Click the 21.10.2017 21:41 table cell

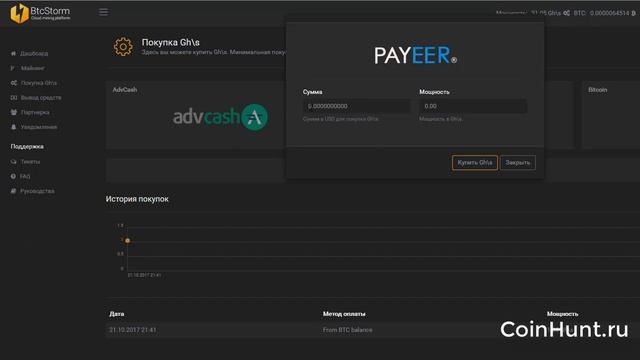pyautogui.click(x=133, y=330)
